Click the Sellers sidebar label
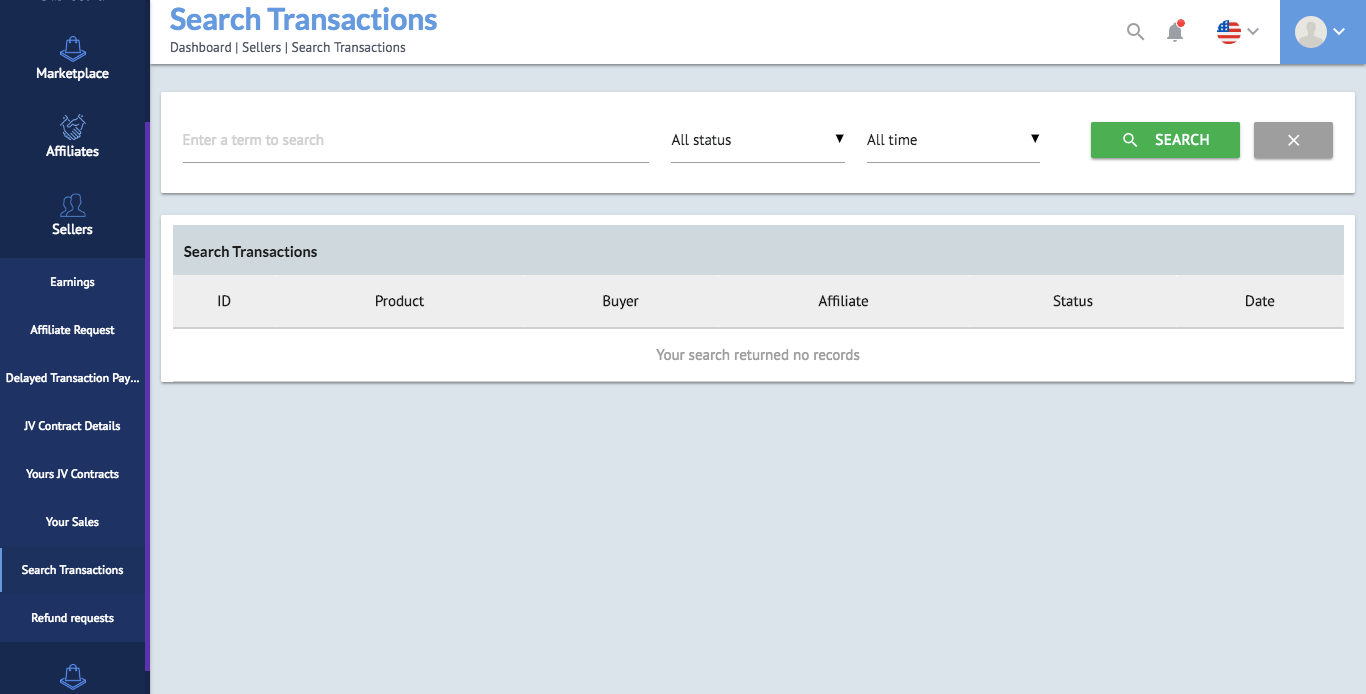 (x=72, y=229)
